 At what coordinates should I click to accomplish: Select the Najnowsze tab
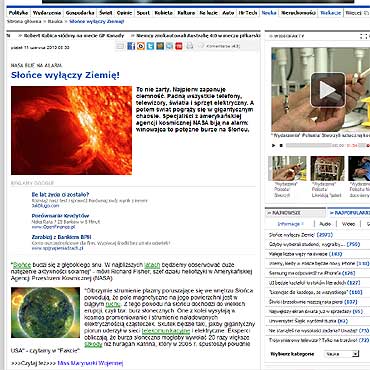tap(295, 213)
